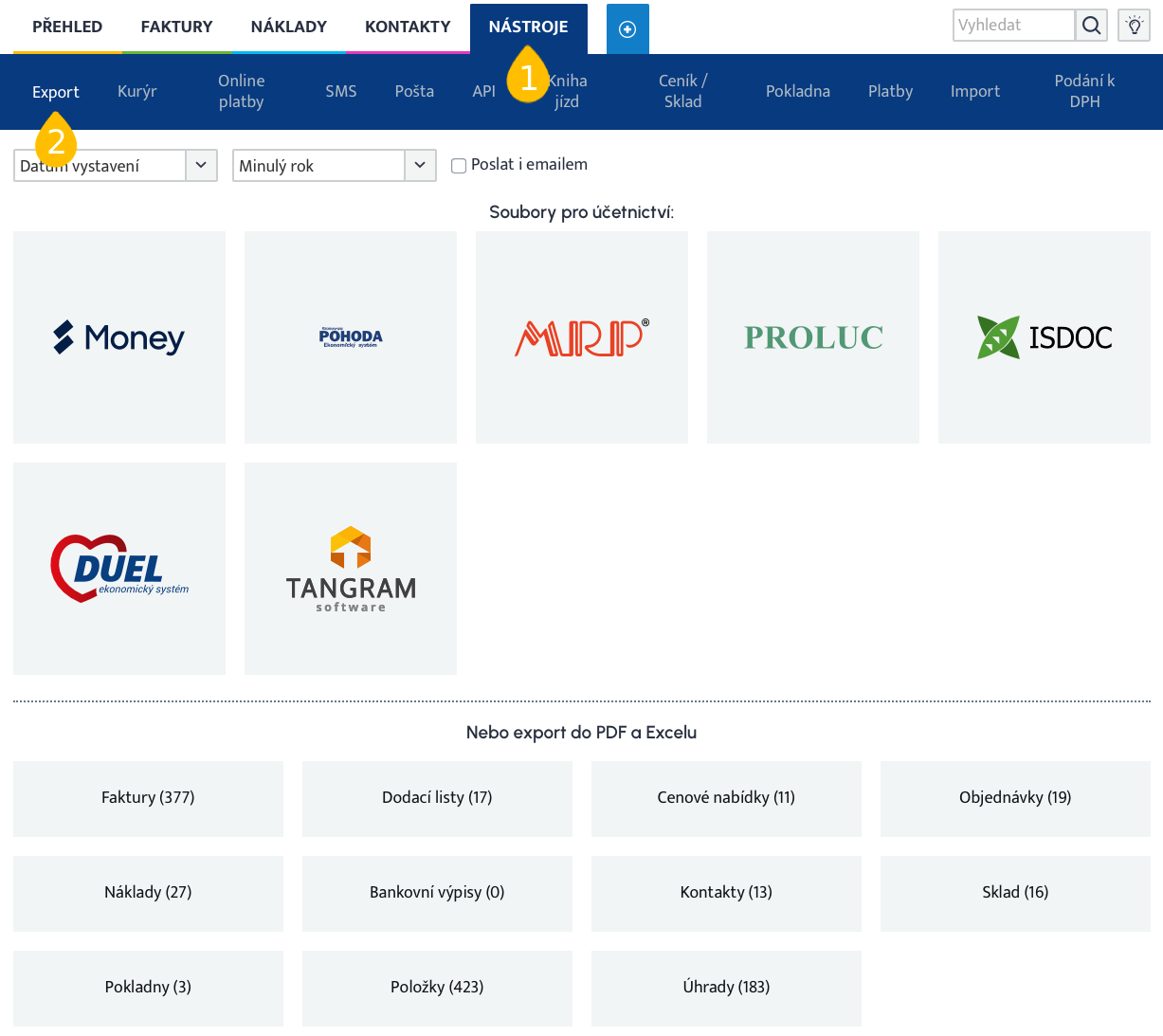1163x1036 pixels.
Task: Open the Datum vystavení dropdown
Action: point(116,166)
